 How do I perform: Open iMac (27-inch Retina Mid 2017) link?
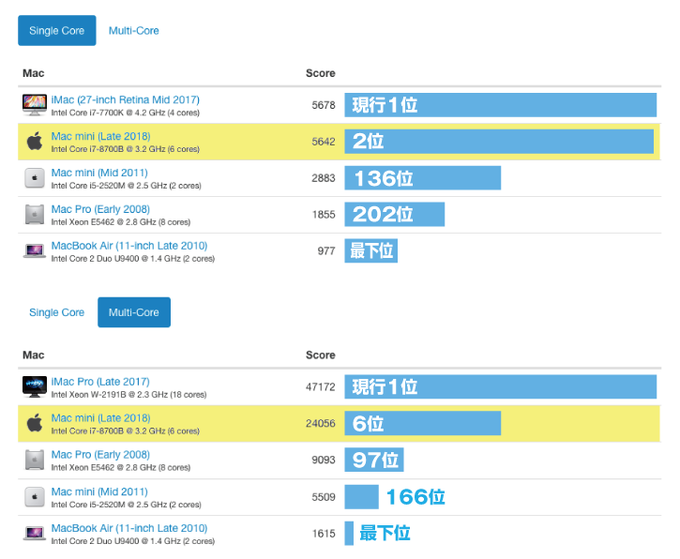tap(125, 100)
